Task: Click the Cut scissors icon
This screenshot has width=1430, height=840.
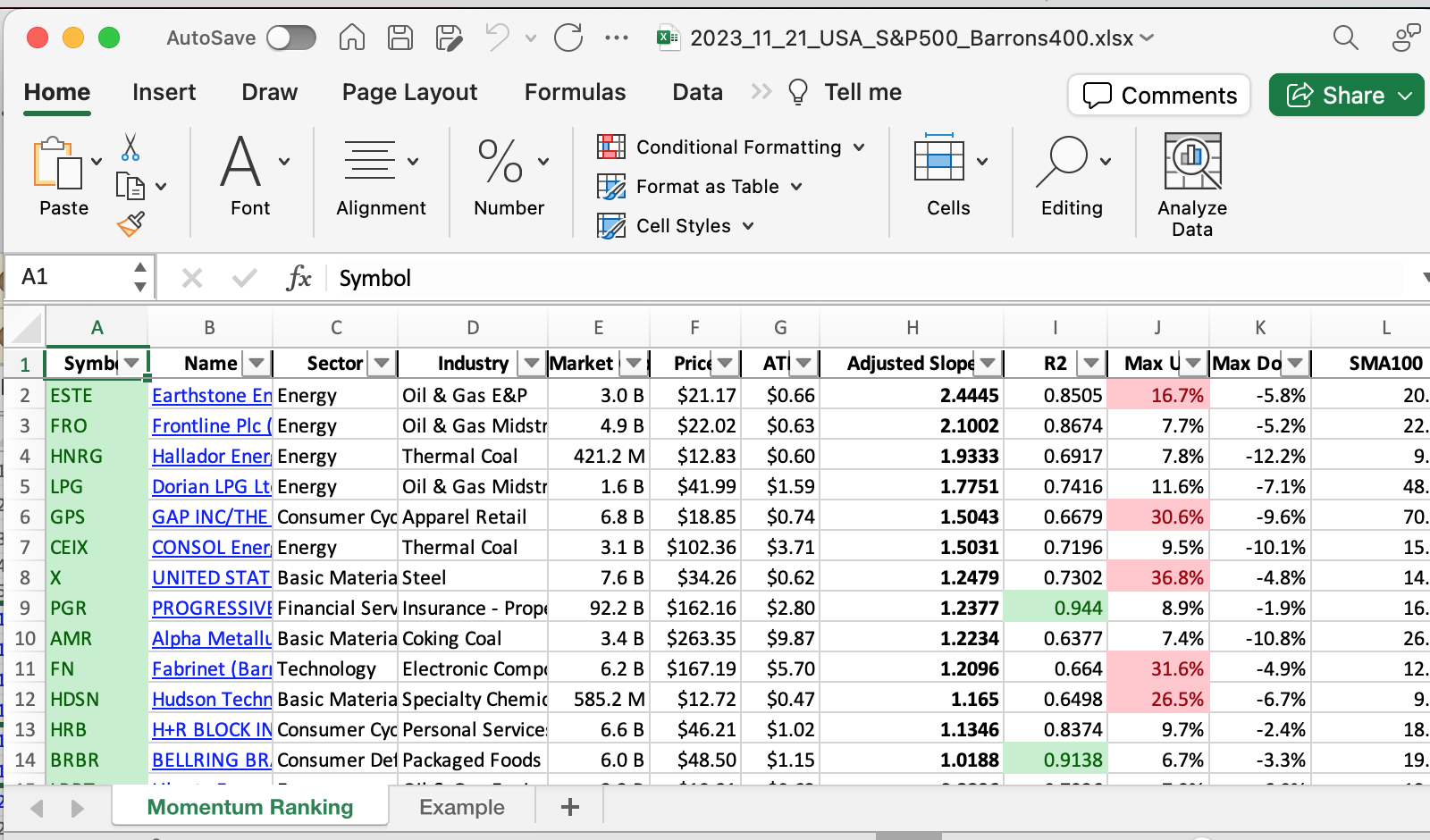Action: pos(130,147)
